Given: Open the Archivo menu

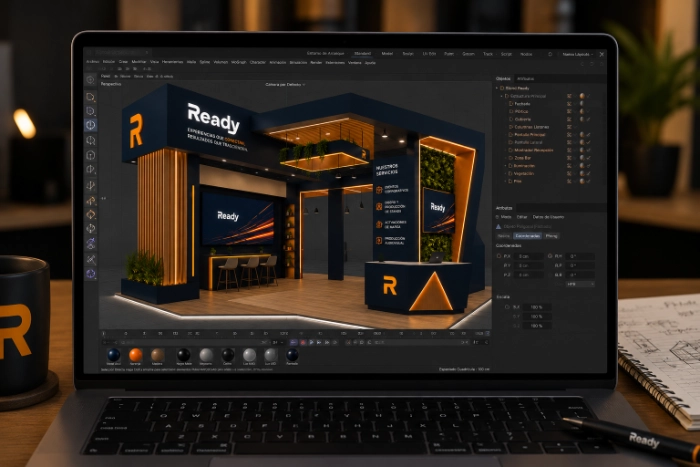Looking at the screenshot, I should (x=92, y=62).
